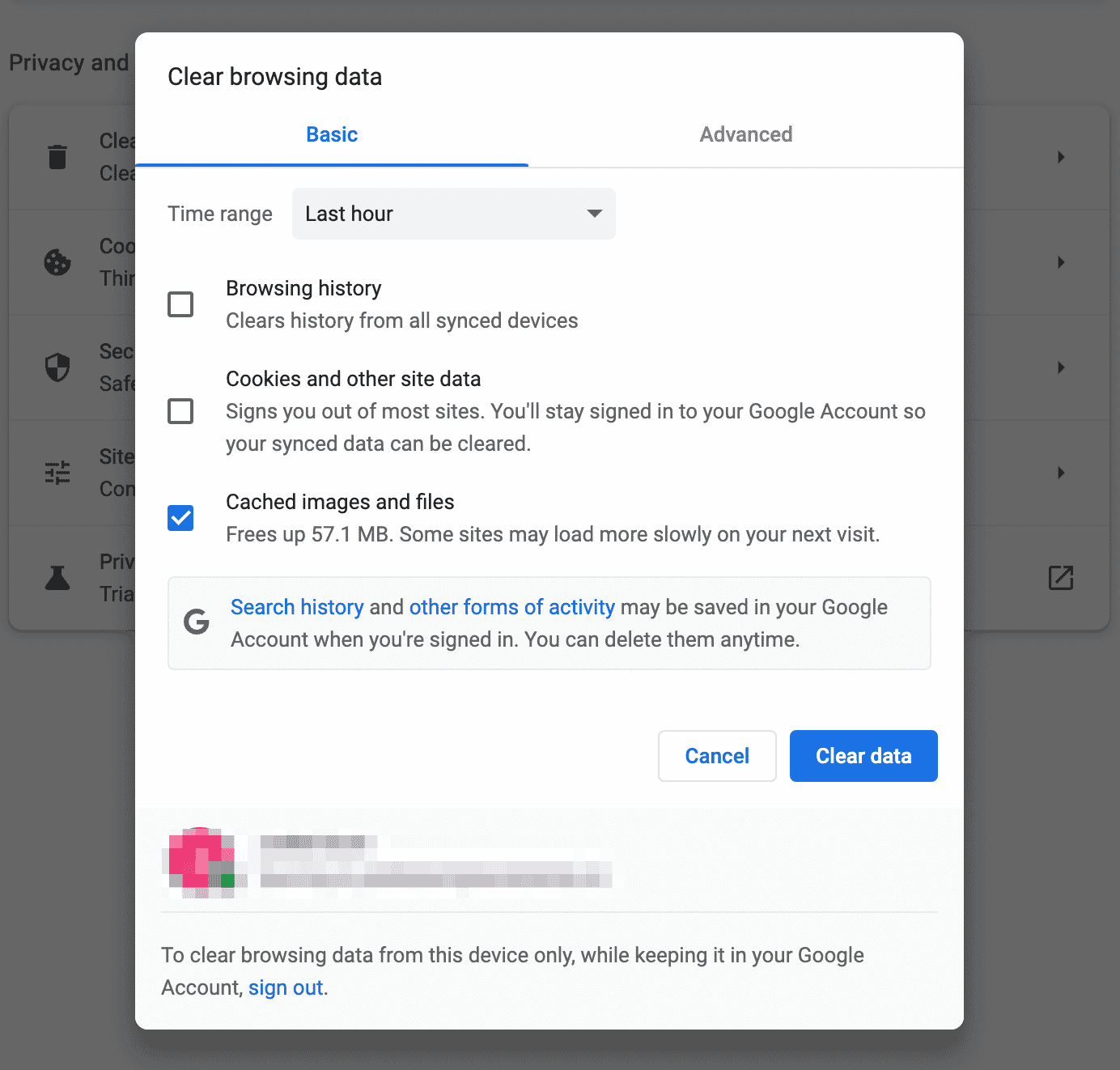Click the security shield icon
The image size is (1120, 1070).
[x=57, y=367]
